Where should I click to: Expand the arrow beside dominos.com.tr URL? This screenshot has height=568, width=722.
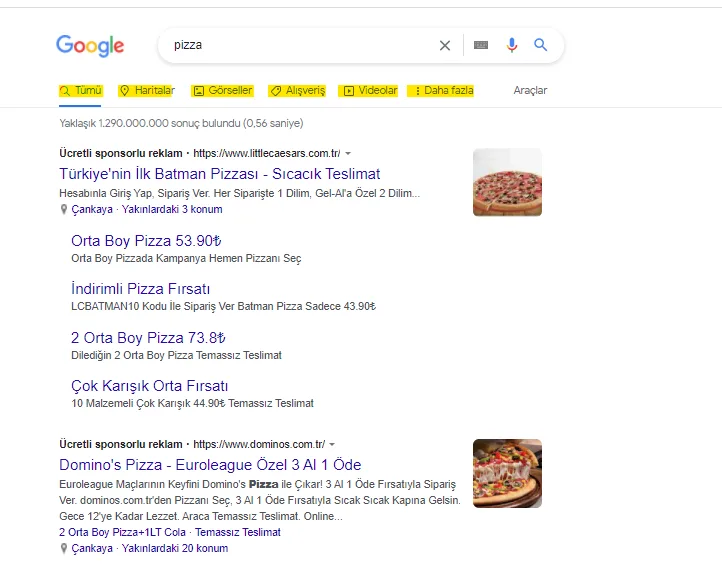coord(332,445)
